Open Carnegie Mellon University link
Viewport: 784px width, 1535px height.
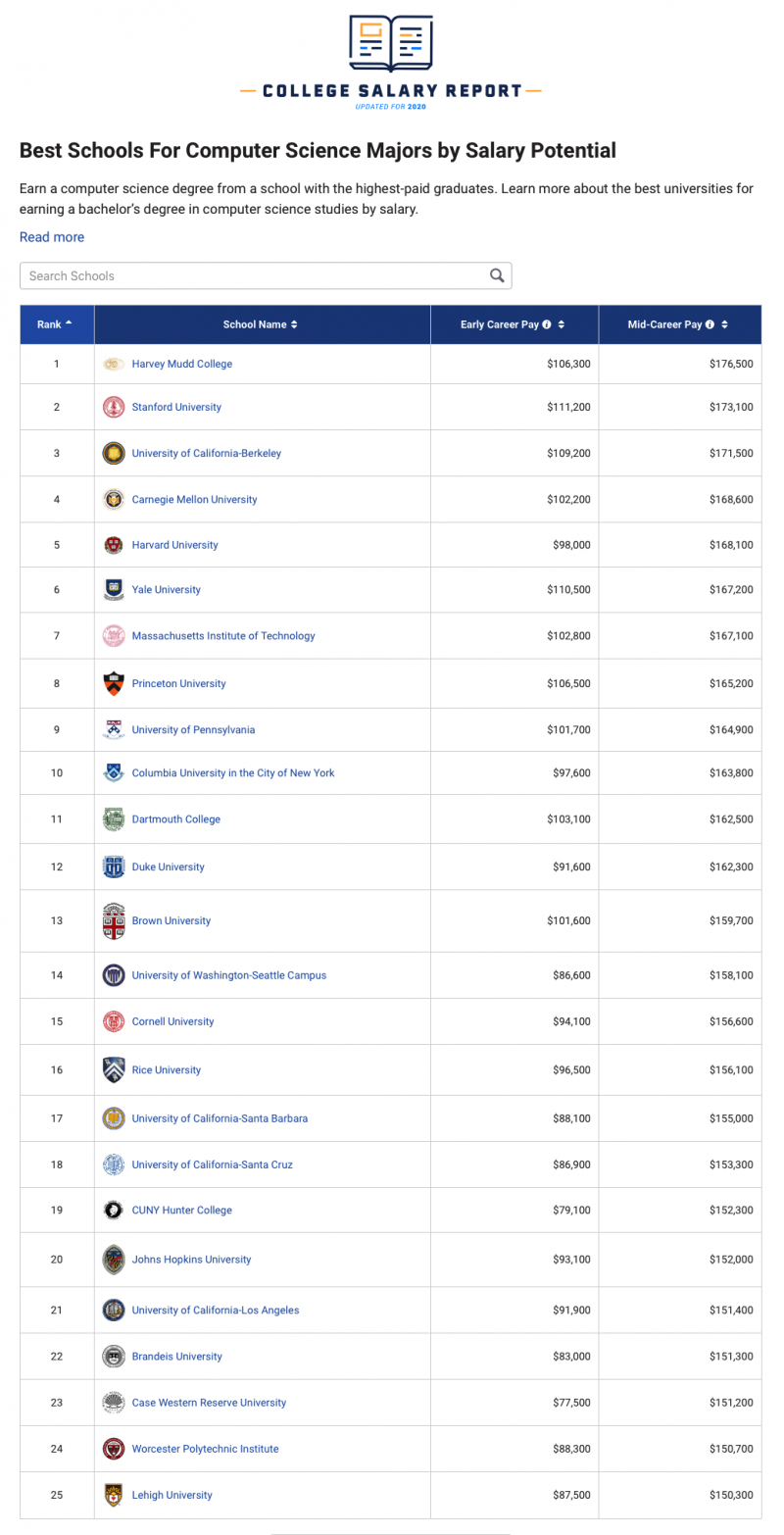(x=194, y=499)
